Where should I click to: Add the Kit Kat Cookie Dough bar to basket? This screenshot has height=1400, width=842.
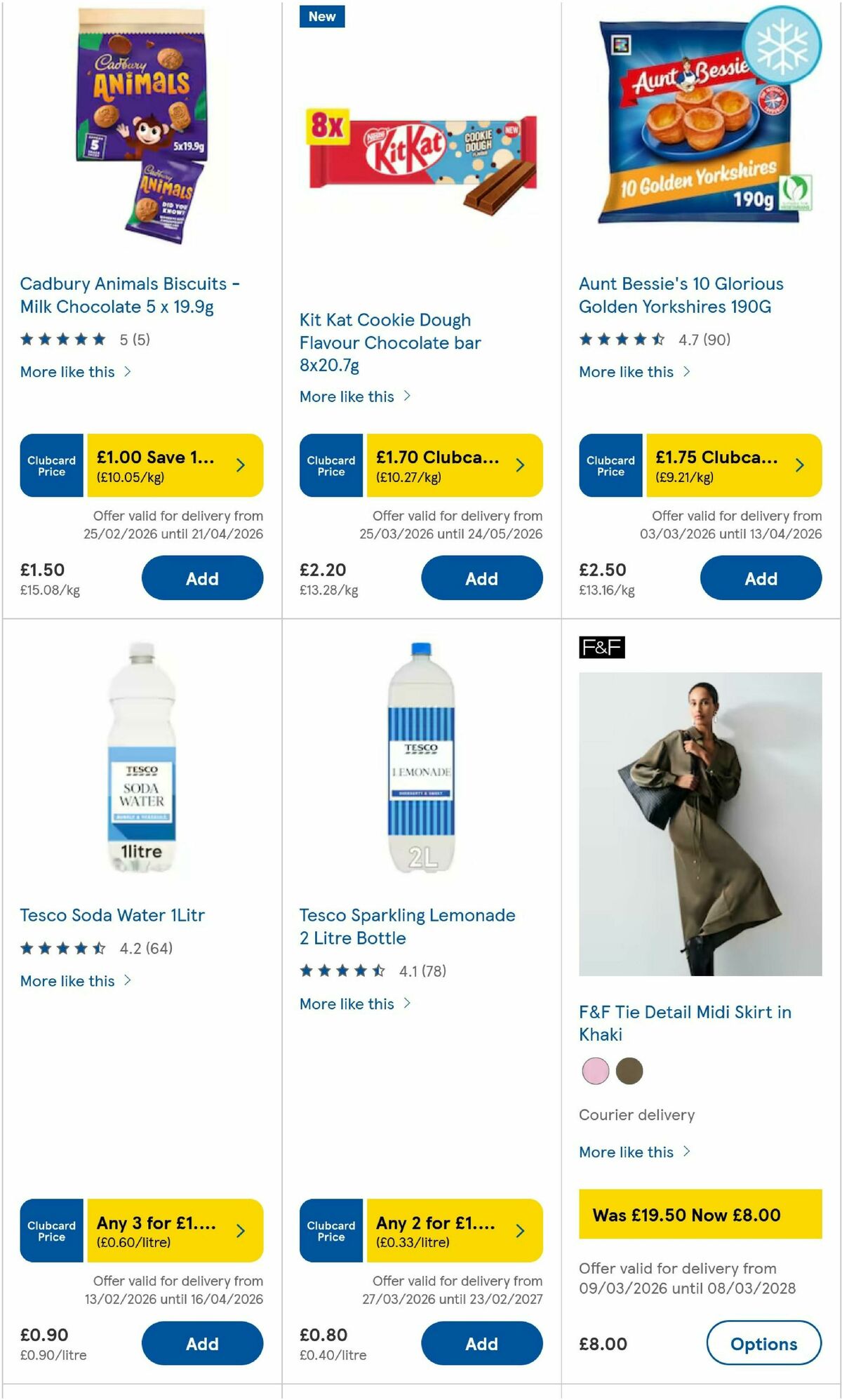482,578
